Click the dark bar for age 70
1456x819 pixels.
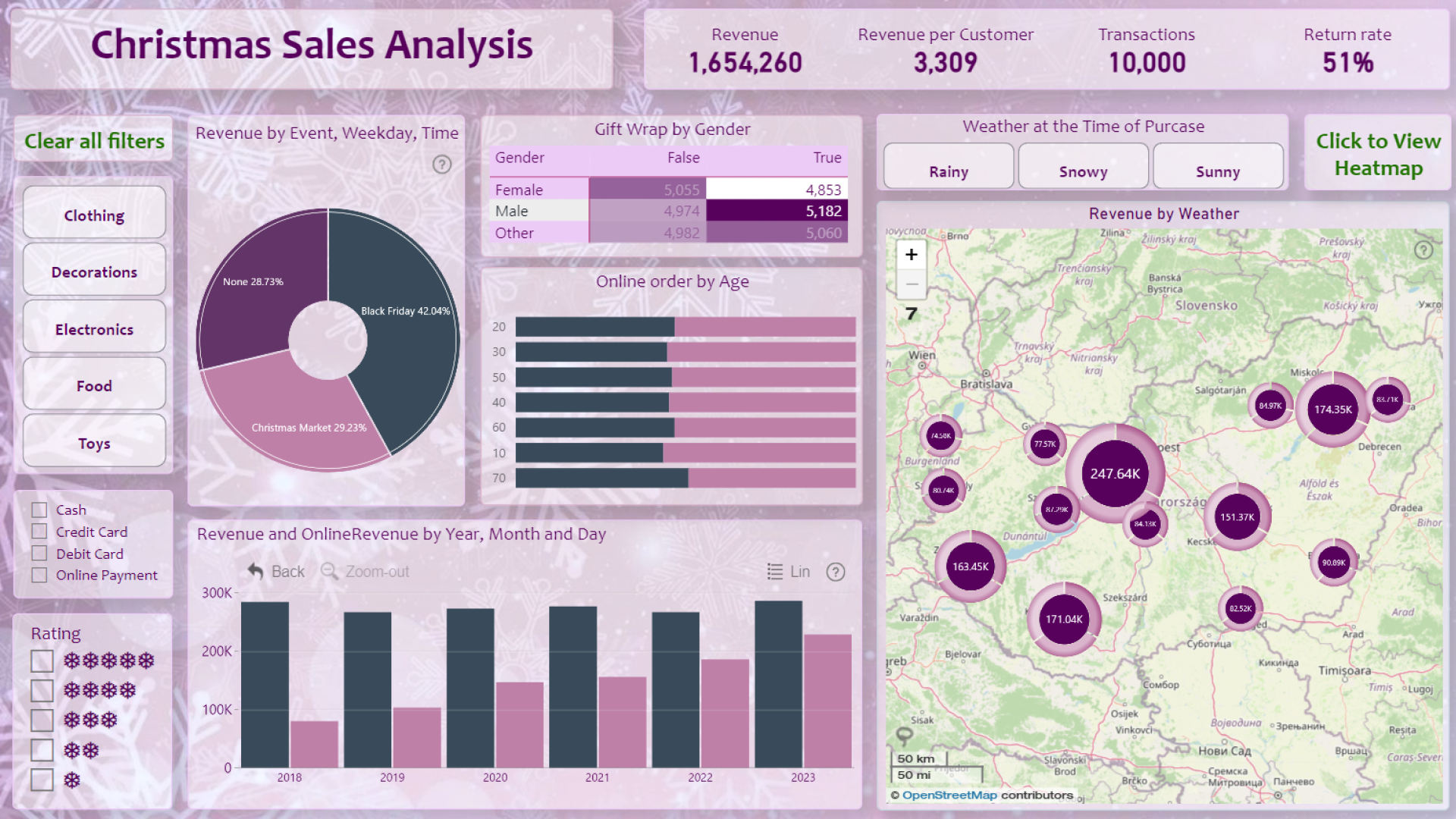pos(601,478)
